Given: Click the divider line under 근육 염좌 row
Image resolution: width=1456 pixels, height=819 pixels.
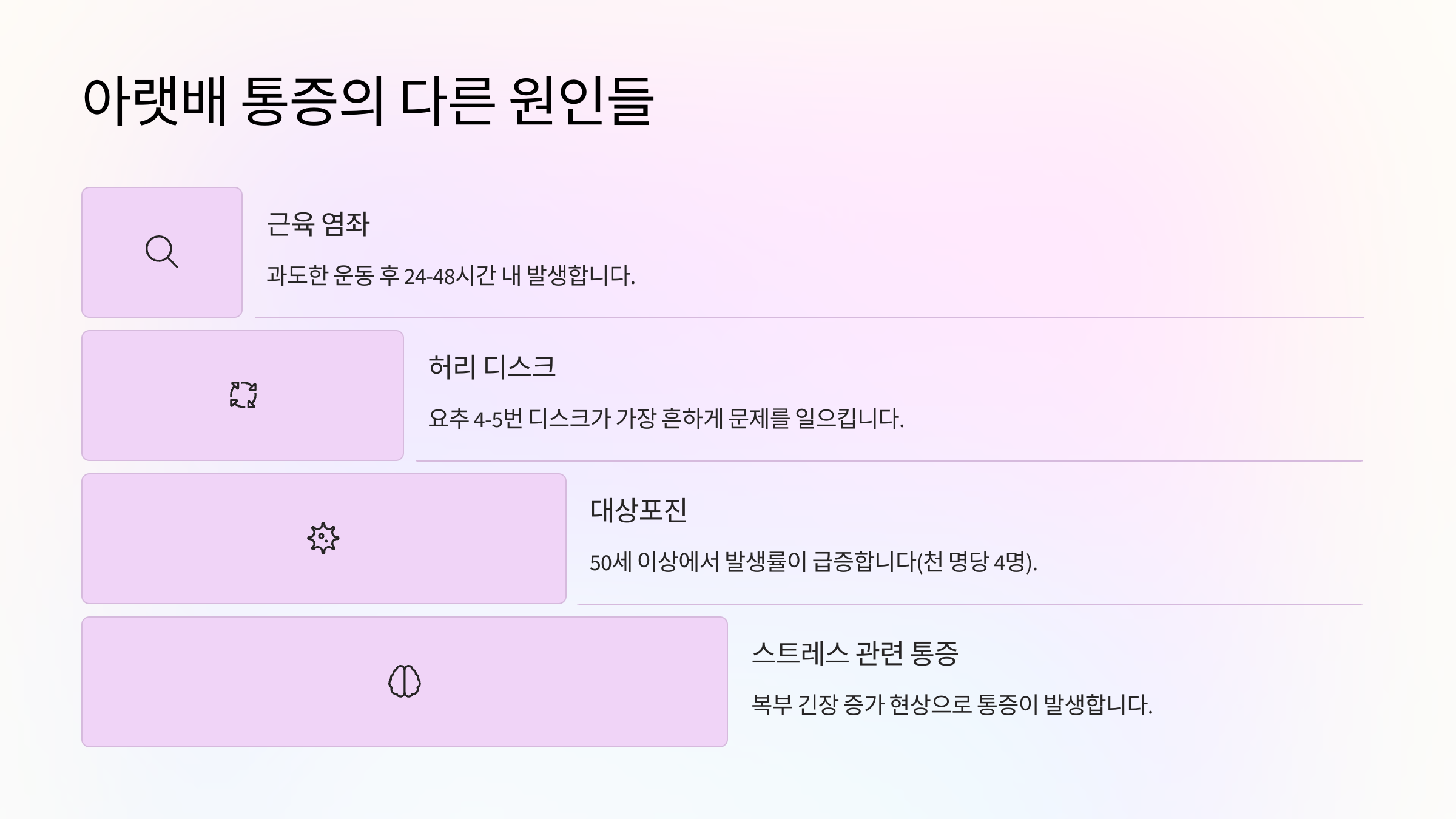Looking at the screenshot, I should (x=809, y=317).
